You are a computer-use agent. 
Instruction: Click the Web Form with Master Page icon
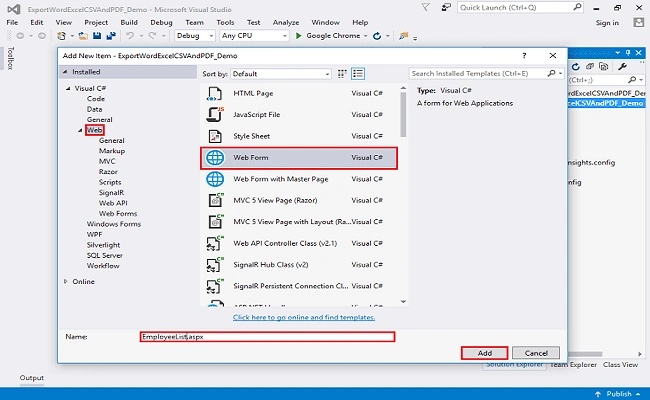pyautogui.click(x=215, y=179)
